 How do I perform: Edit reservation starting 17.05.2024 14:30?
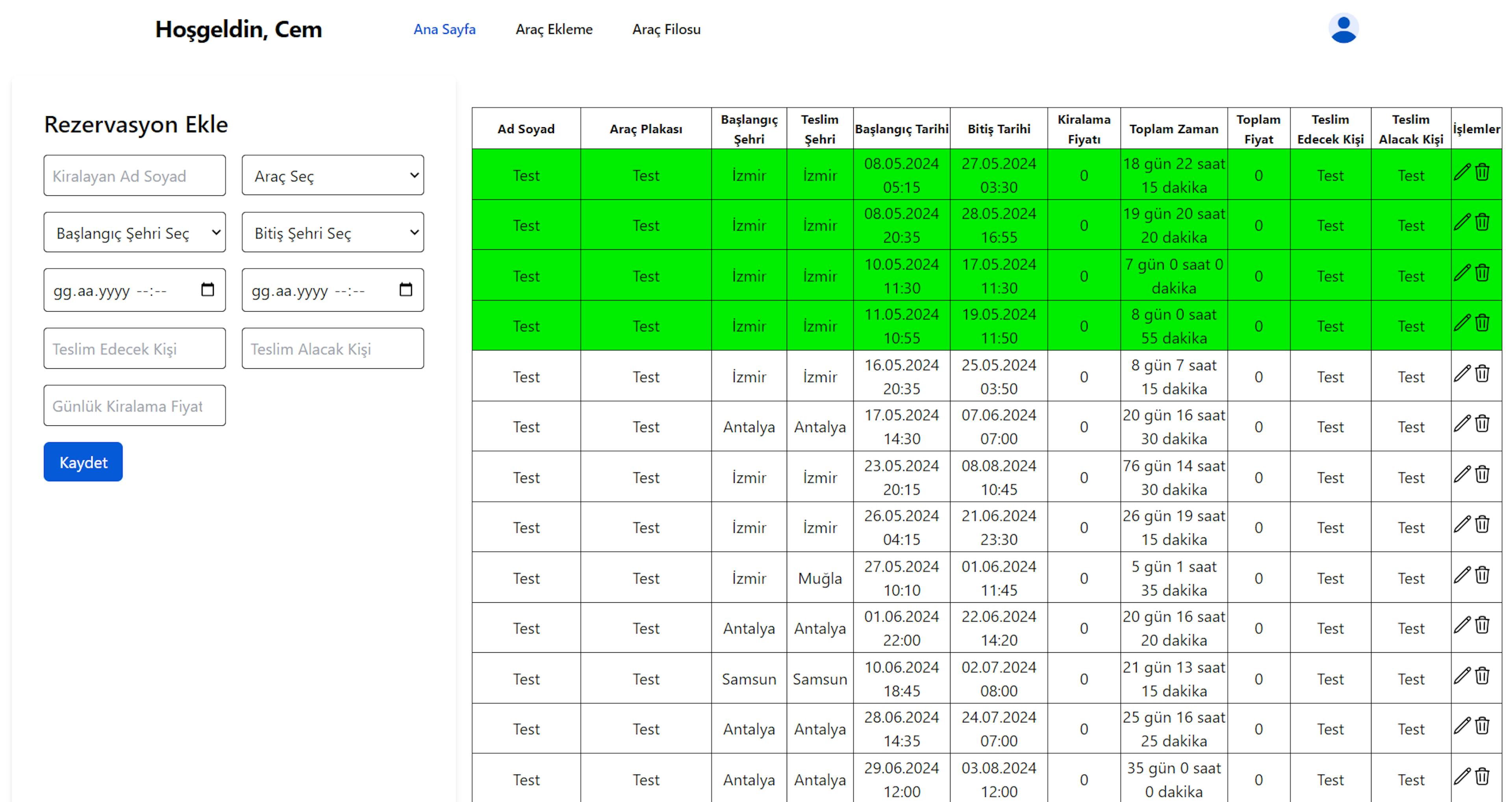point(1462,423)
